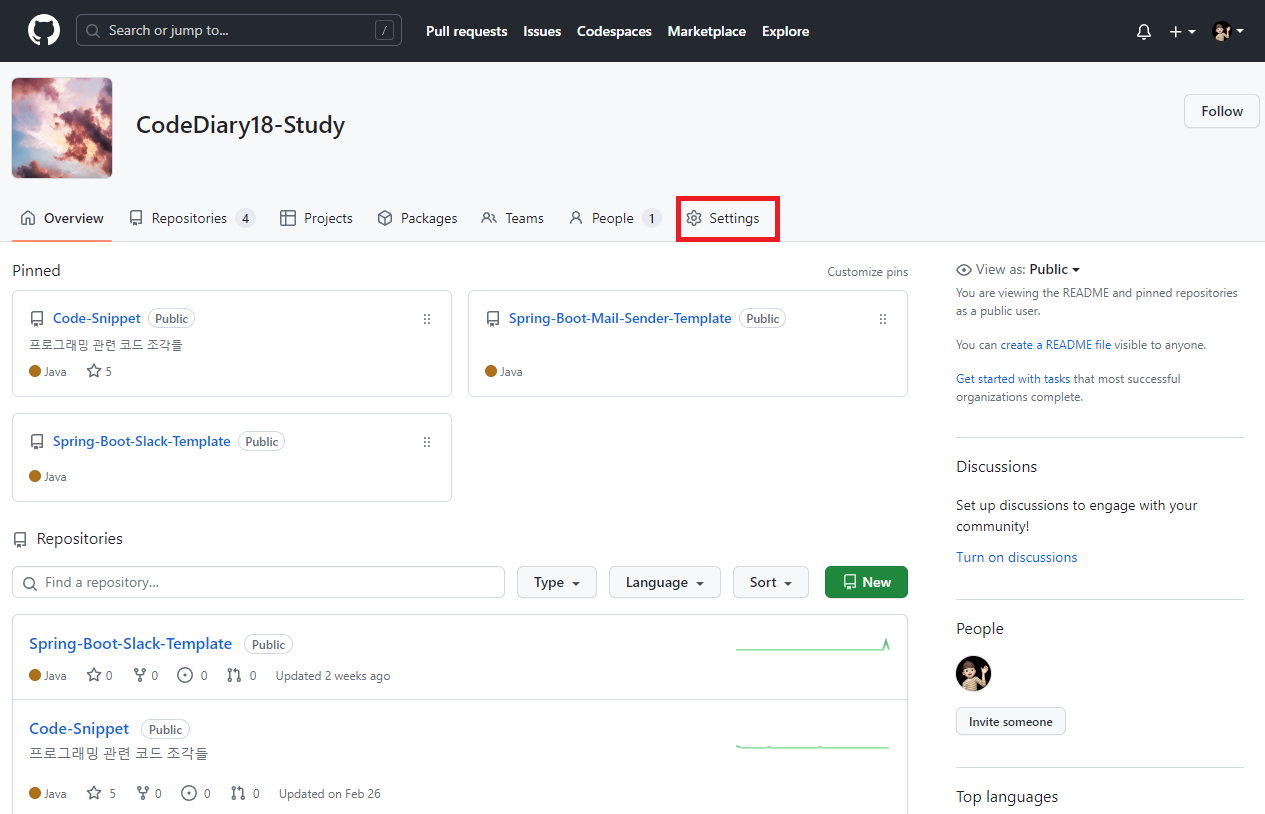Click the drag handle on Code-Snippet pin
The width and height of the screenshot is (1265, 814).
(427, 319)
